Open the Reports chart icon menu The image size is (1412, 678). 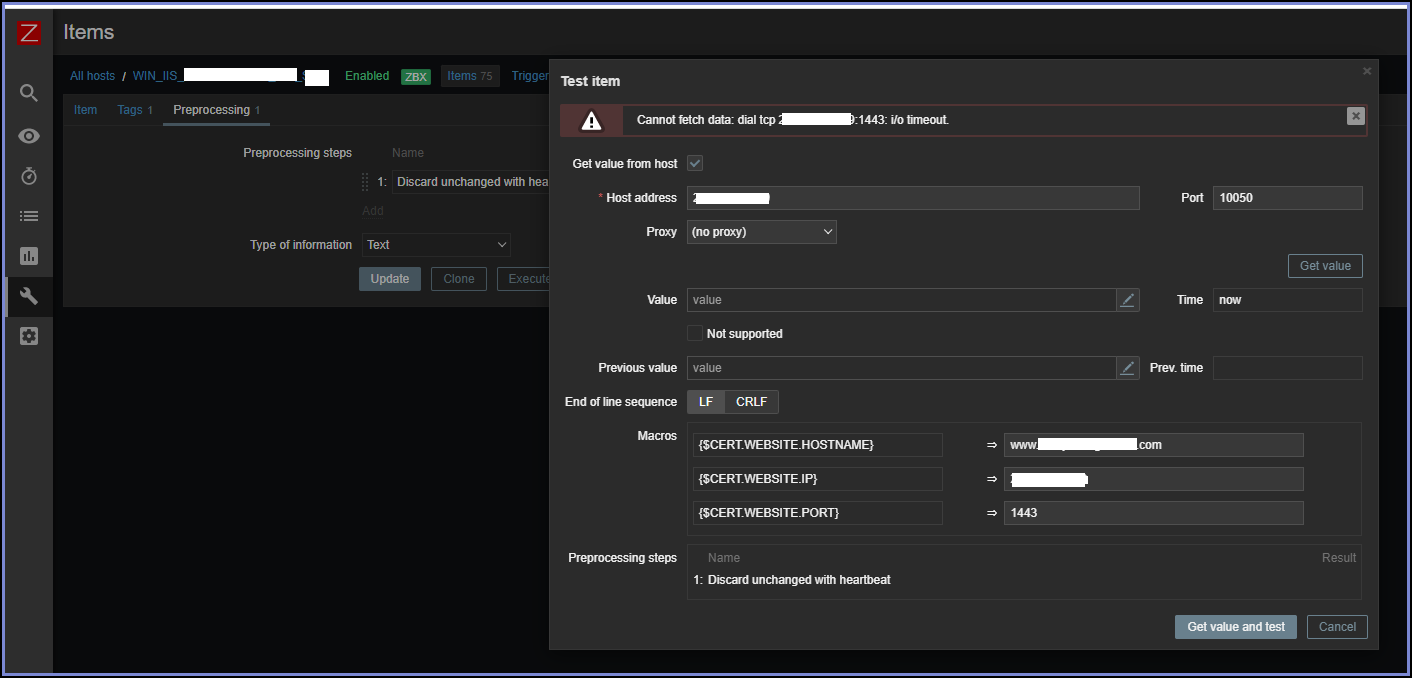[x=29, y=256]
